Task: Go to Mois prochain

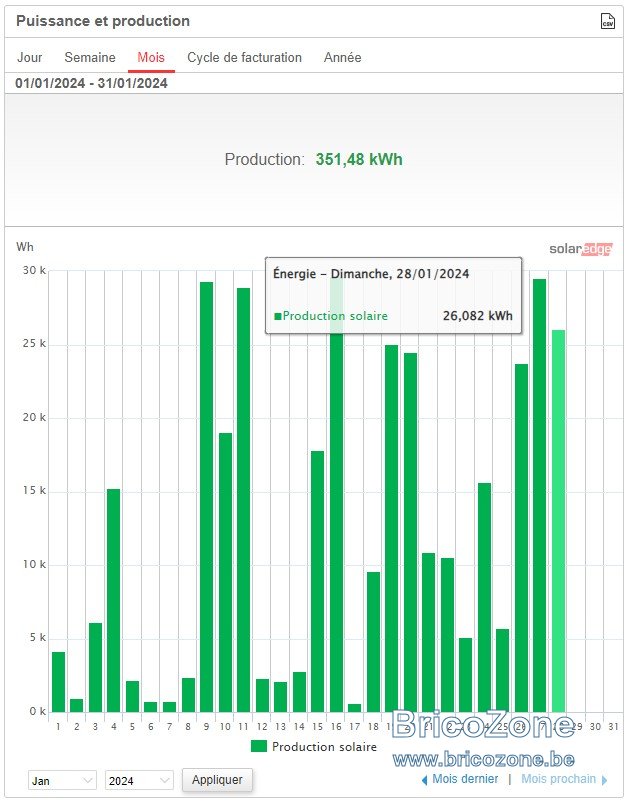Action: (558, 779)
